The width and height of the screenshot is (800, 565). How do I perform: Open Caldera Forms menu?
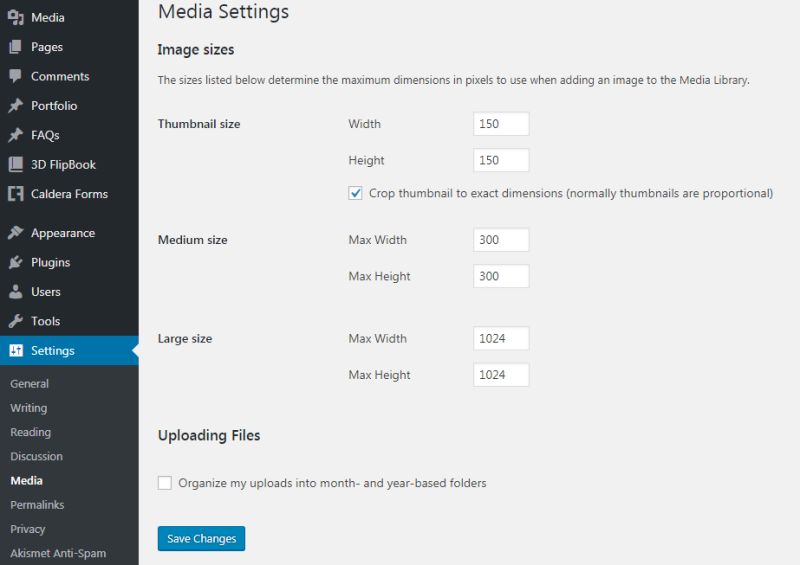pyautogui.click(x=69, y=194)
